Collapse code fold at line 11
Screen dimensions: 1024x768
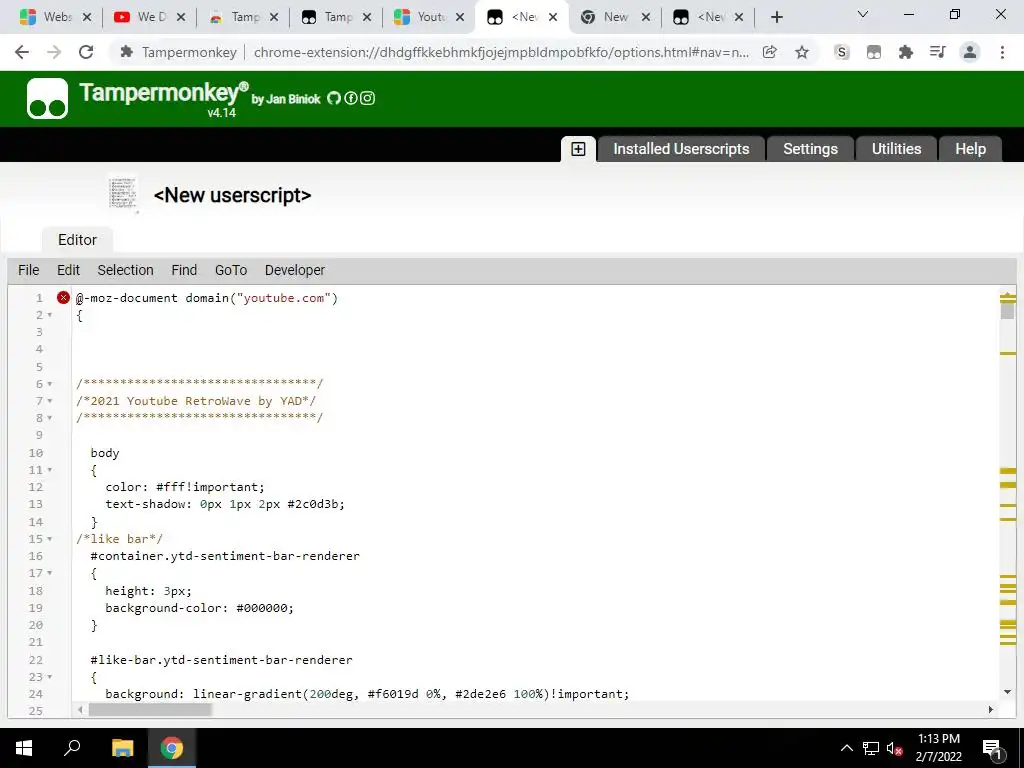point(50,470)
